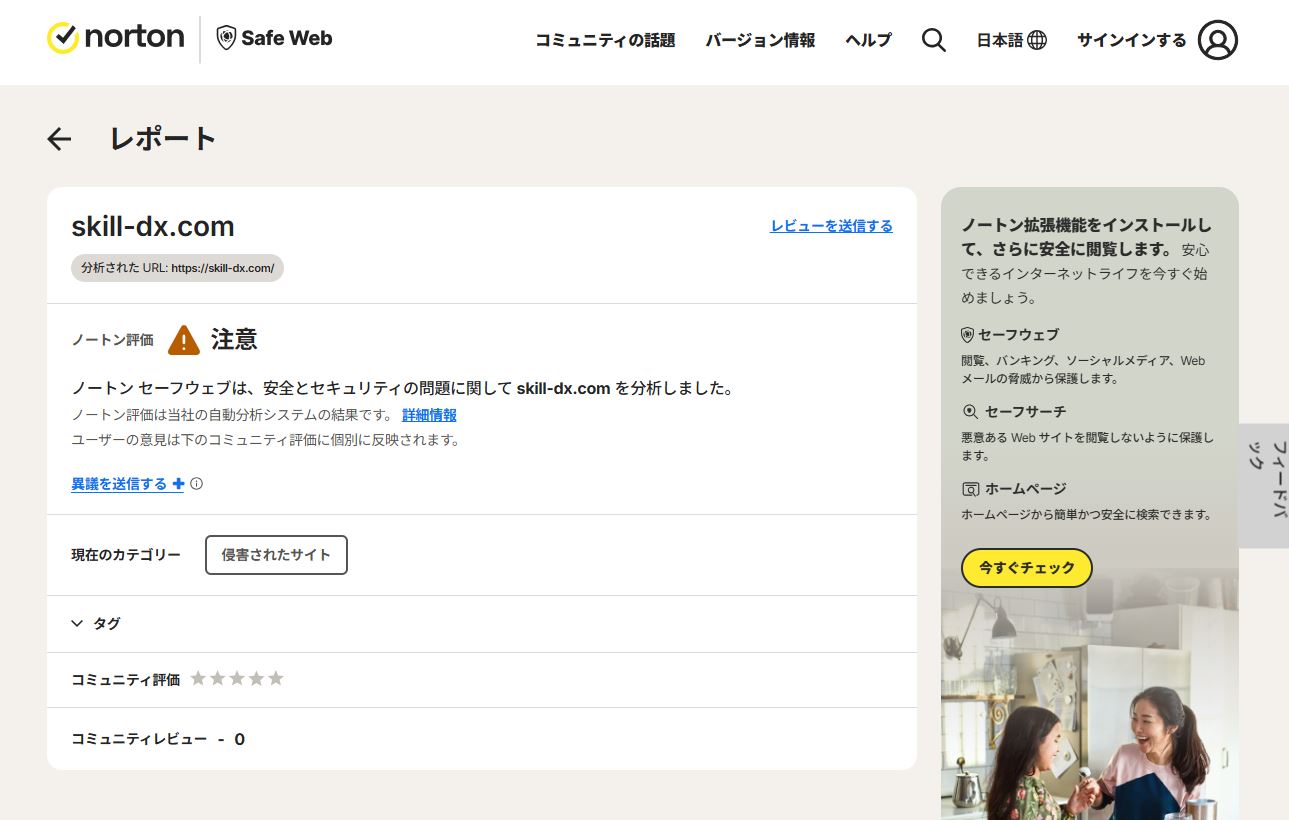Expand the タグ section chevron
This screenshot has width=1289, height=820.
(77, 623)
